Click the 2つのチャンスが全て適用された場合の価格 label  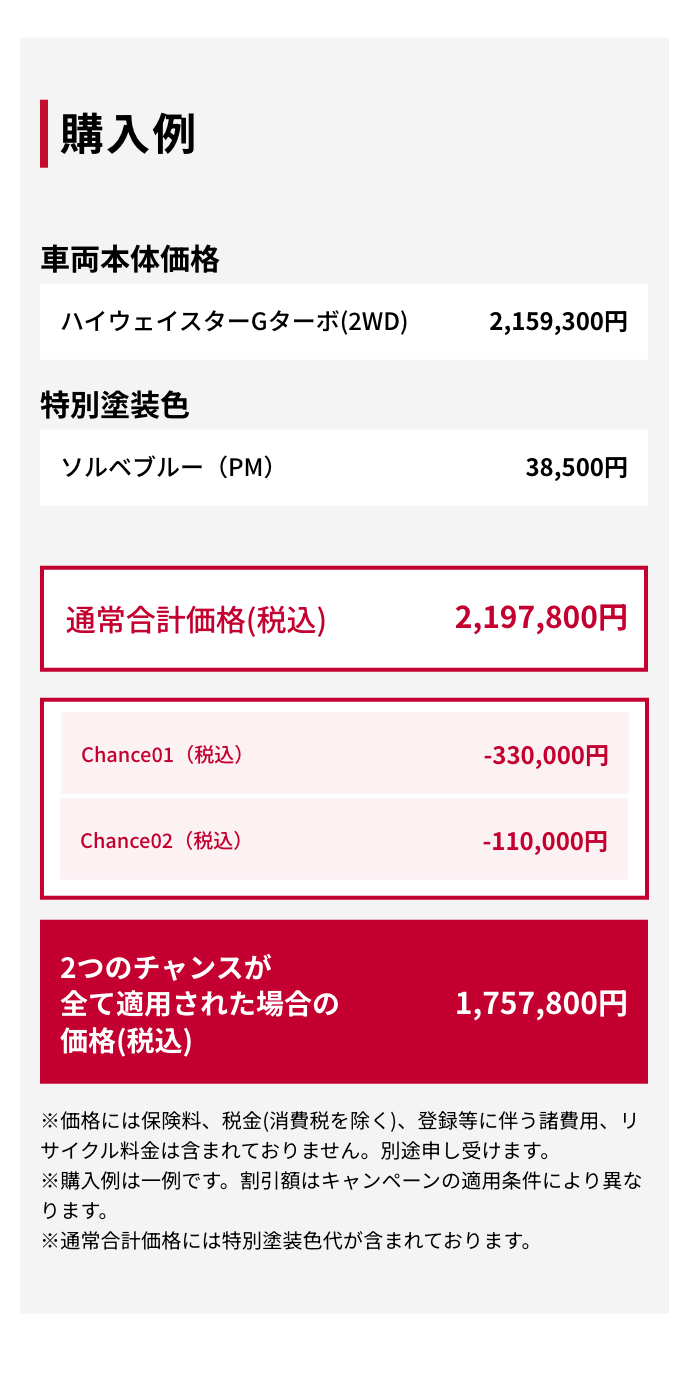[x=200, y=1003]
